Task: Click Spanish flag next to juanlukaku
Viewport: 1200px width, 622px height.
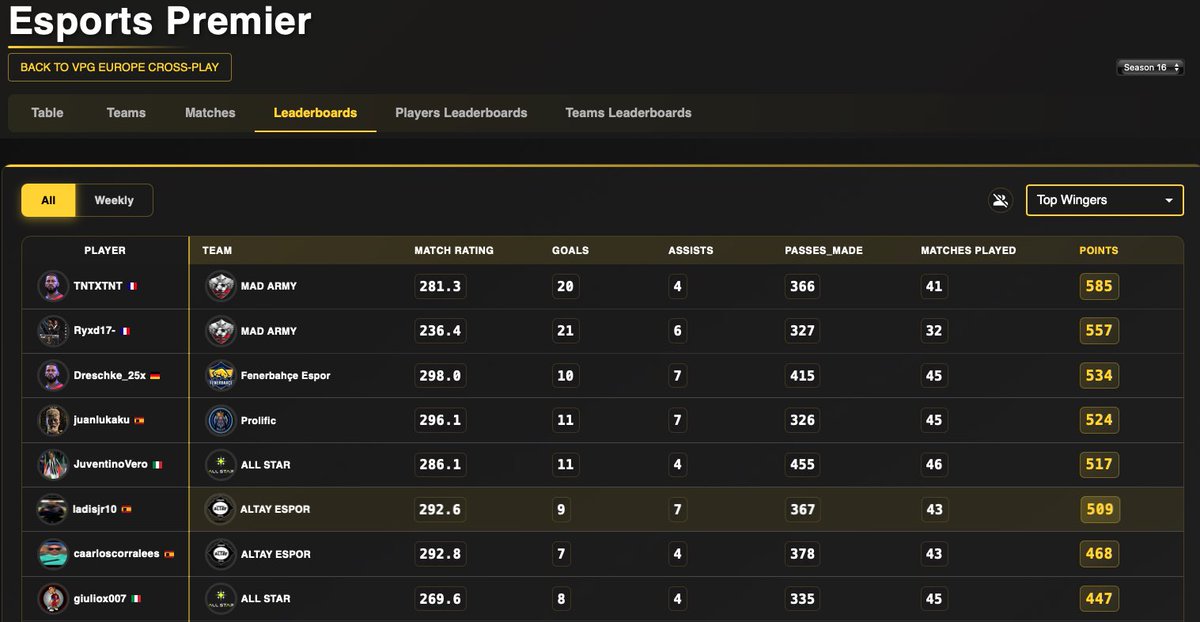Action: click(139, 420)
